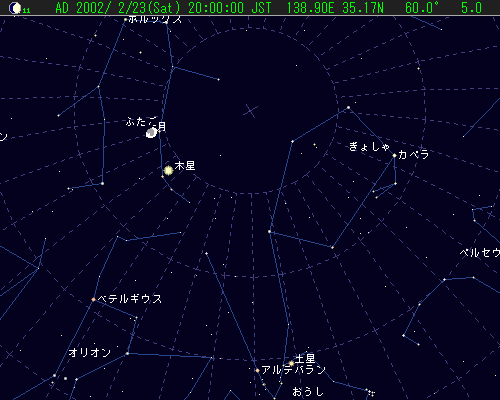This screenshot has height=400, width=500.
Task: Click the 5.0 magnitude limit value
Action: pos(471,8)
